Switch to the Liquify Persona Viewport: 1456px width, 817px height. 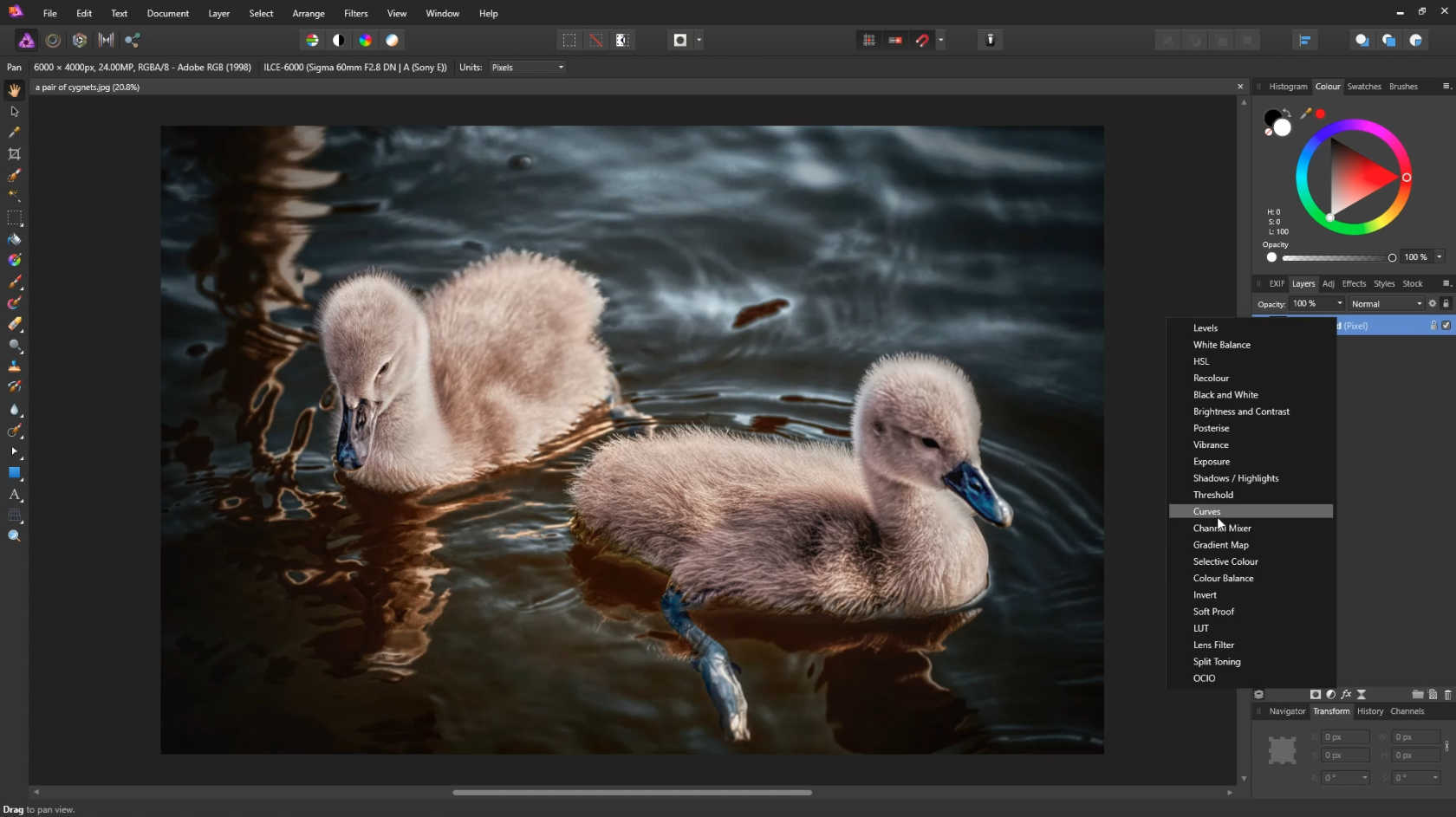click(x=53, y=40)
